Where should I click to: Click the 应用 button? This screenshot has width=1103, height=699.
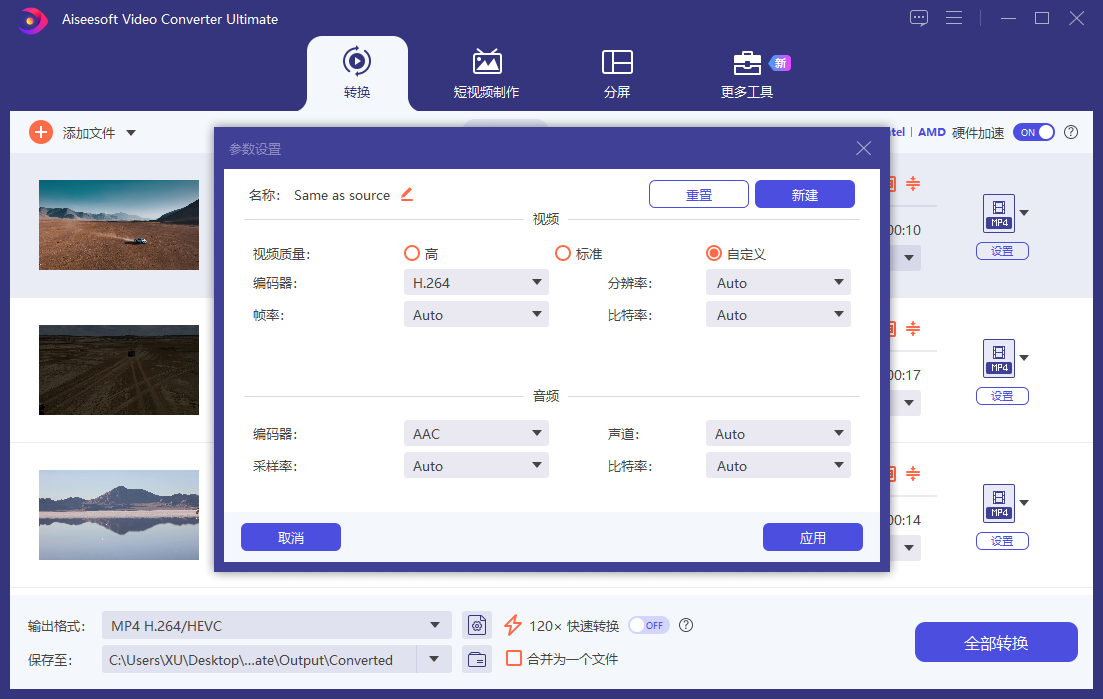(812, 538)
